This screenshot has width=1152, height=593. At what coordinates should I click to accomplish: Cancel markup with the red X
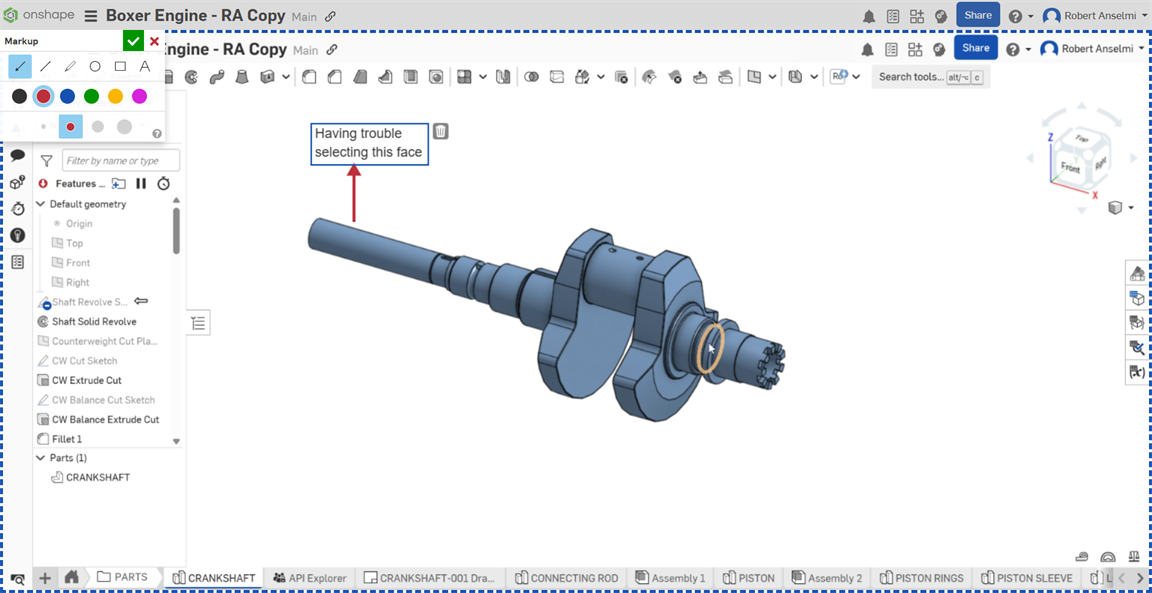pos(154,41)
